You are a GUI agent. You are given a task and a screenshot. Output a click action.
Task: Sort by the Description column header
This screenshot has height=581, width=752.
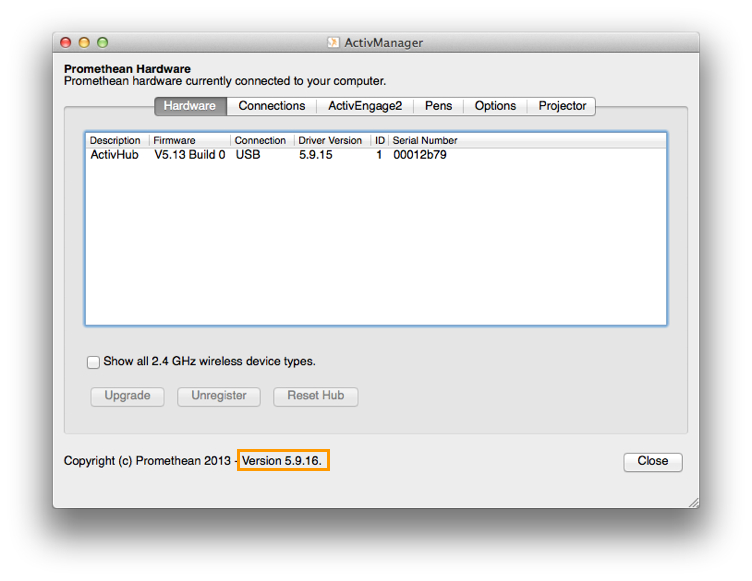coord(116,141)
